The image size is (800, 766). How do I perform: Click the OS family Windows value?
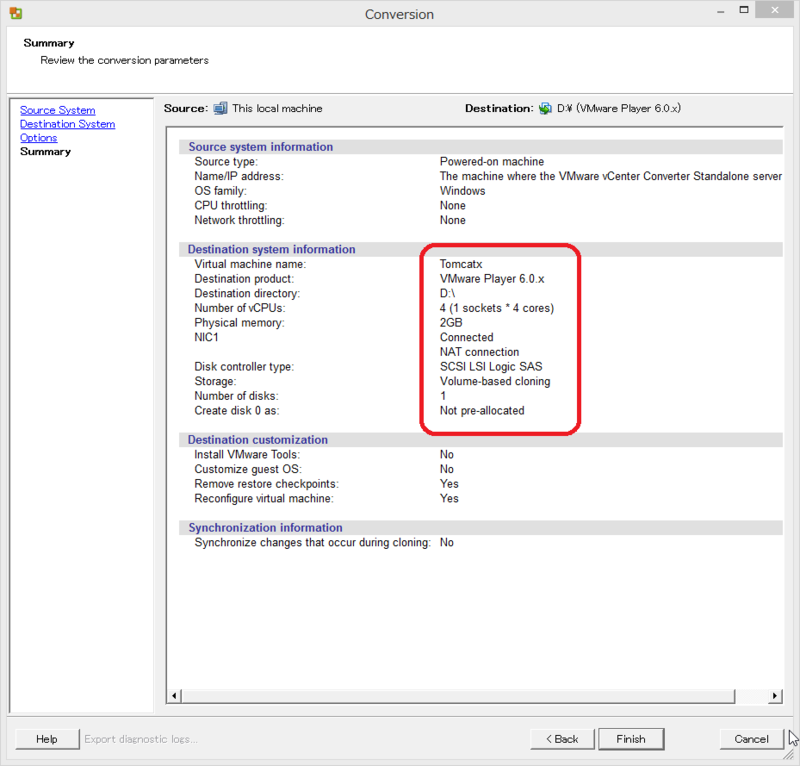pyautogui.click(x=462, y=191)
